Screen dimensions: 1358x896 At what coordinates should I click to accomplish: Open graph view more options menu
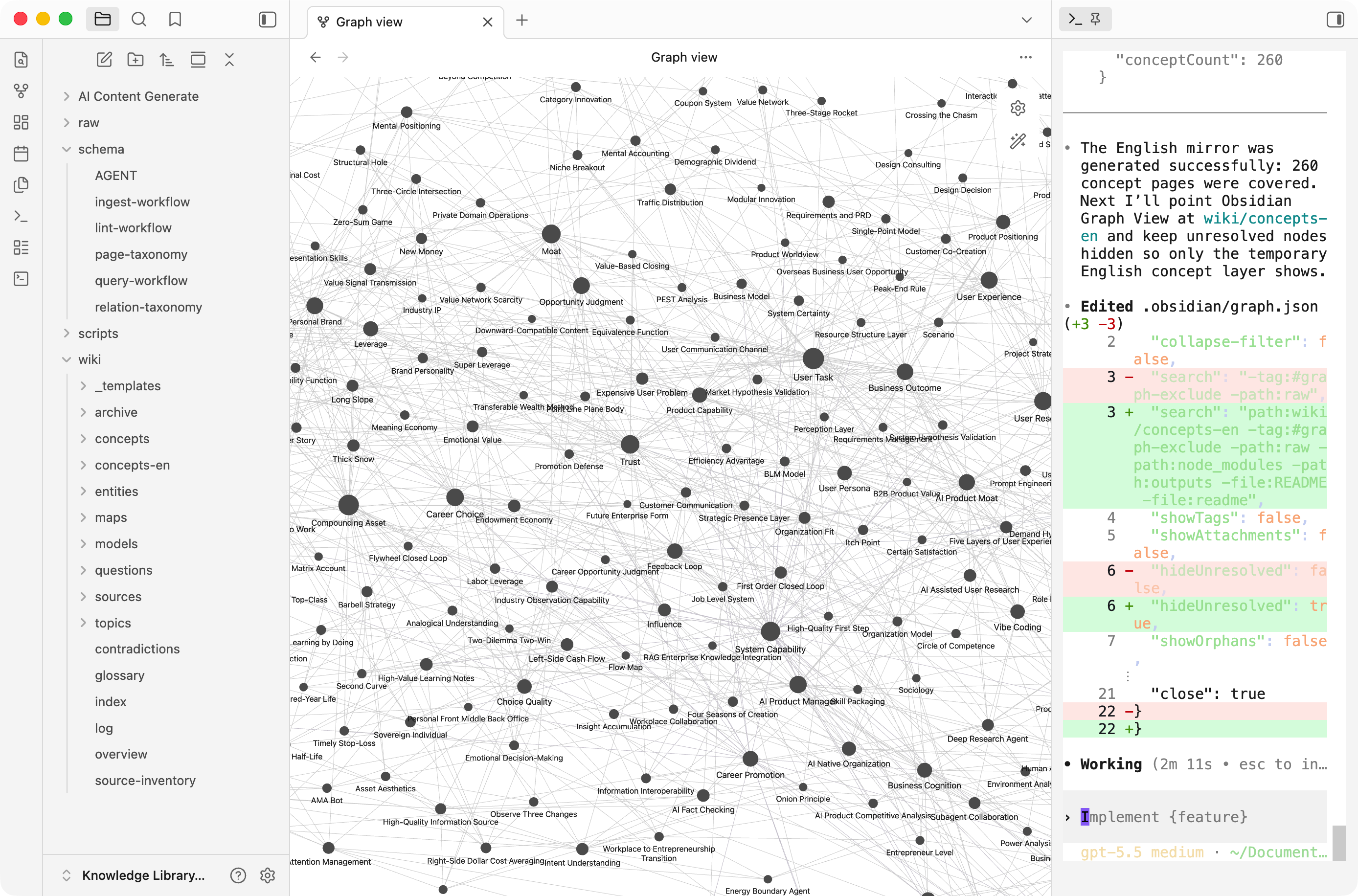(1025, 57)
